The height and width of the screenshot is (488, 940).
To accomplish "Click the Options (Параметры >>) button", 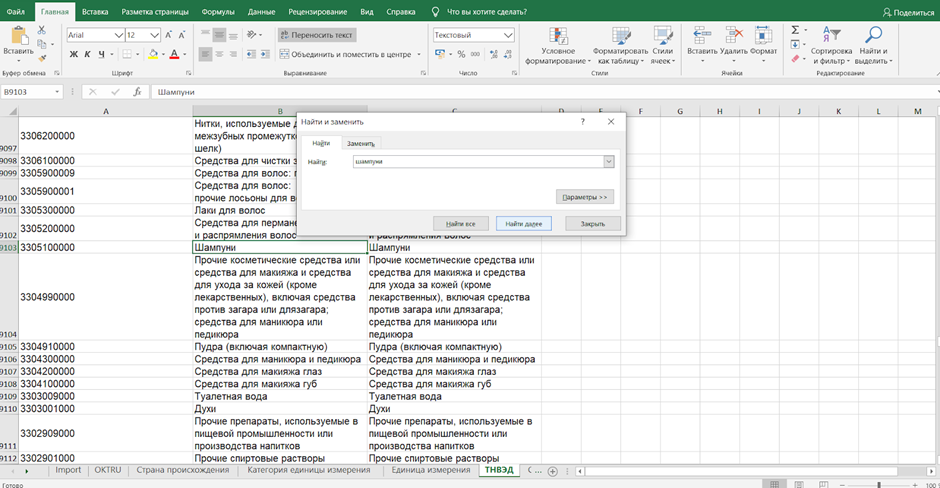I will 584,197.
